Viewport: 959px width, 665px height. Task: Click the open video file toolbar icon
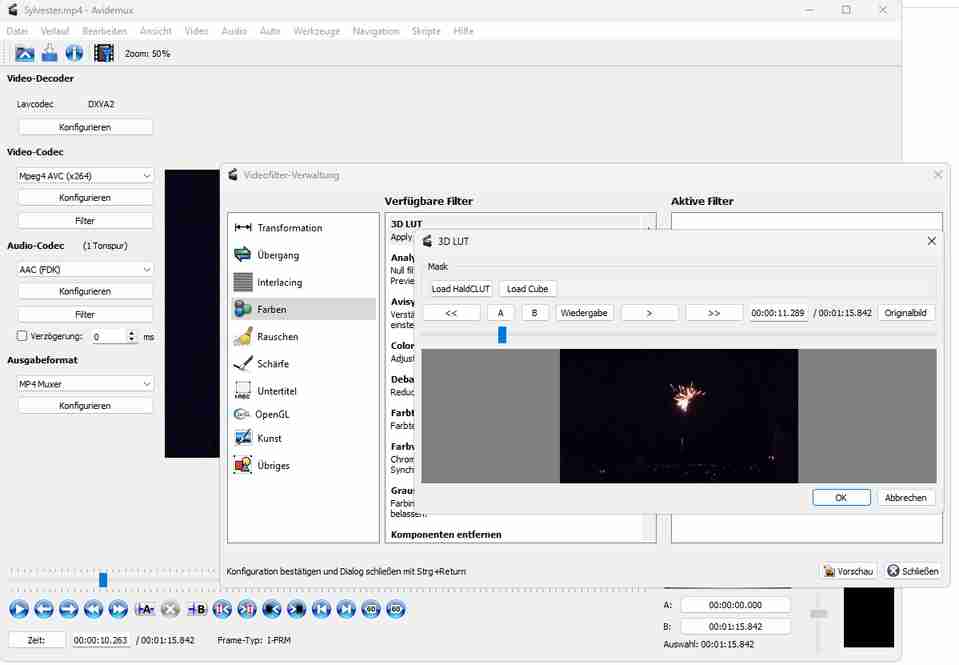coord(25,53)
